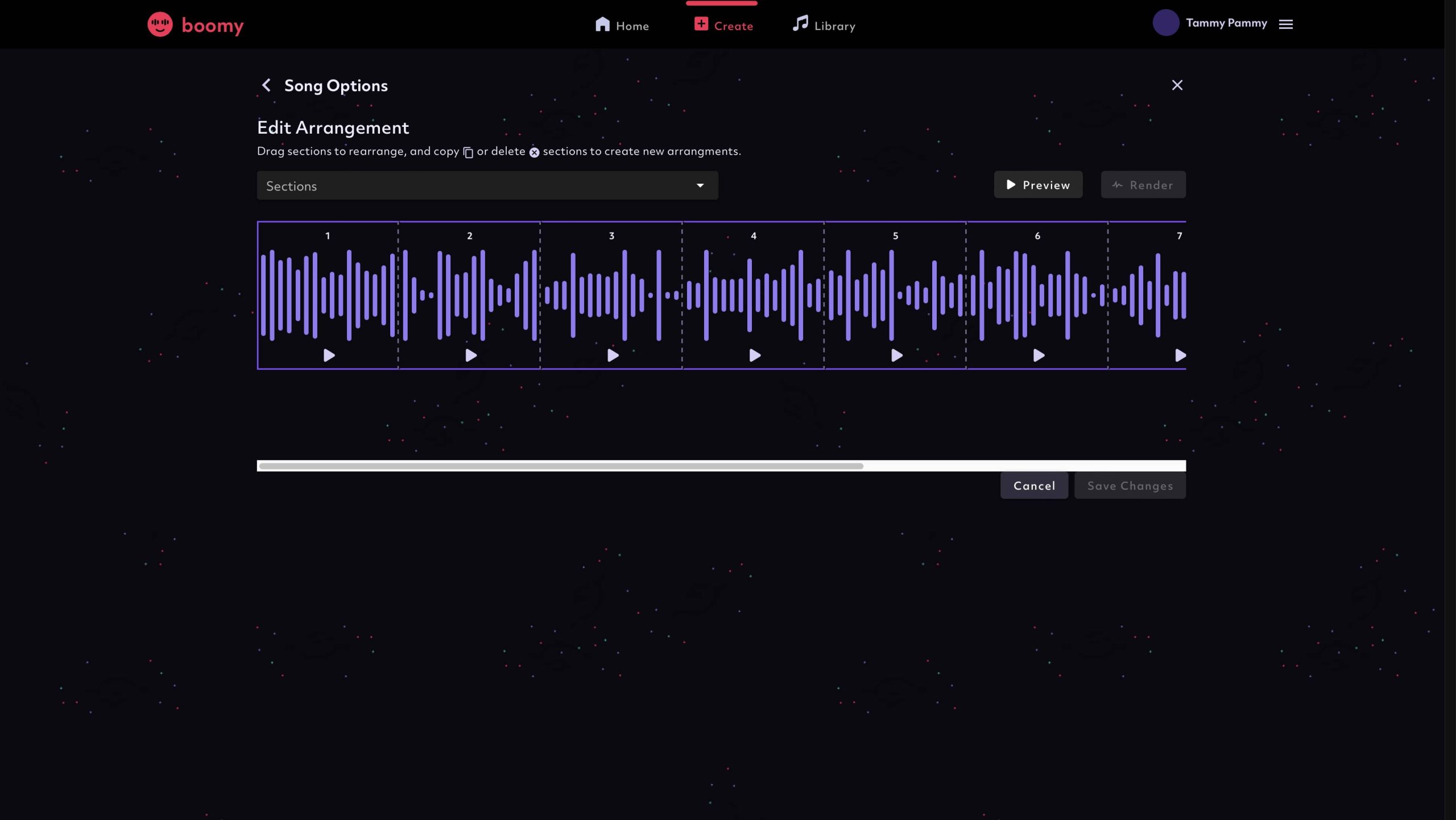The width and height of the screenshot is (1456, 820).
Task: Open the Tammy Pammy profile avatar
Action: coord(1165,23)
